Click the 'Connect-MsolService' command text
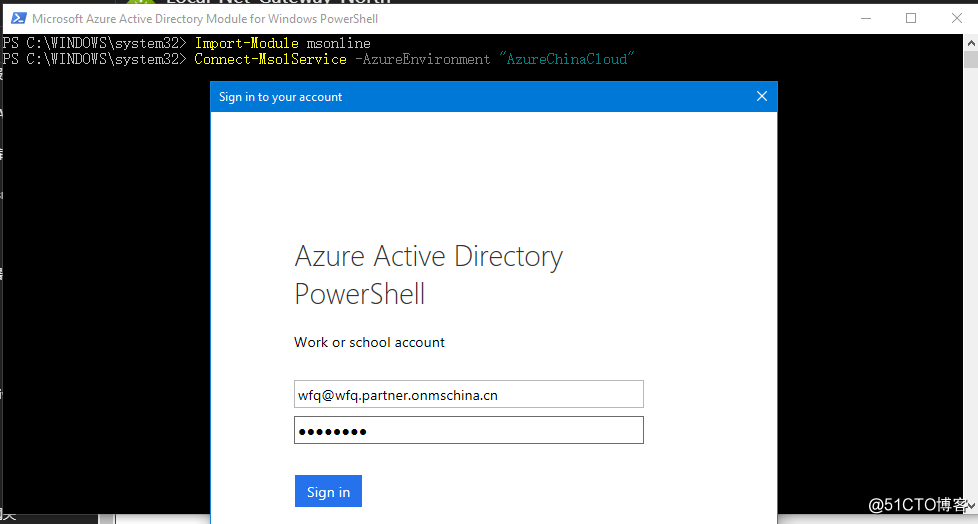This screenshot has width=978, height=524. click(270, 59)
